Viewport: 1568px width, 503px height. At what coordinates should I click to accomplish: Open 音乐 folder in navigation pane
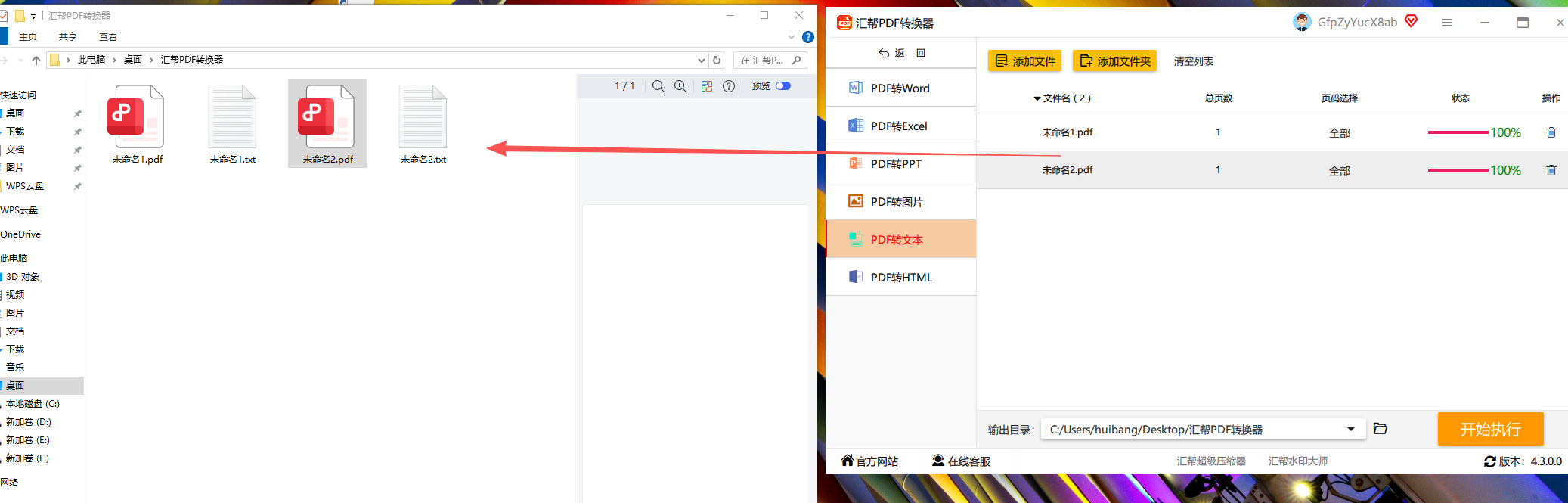pos(15,368)
